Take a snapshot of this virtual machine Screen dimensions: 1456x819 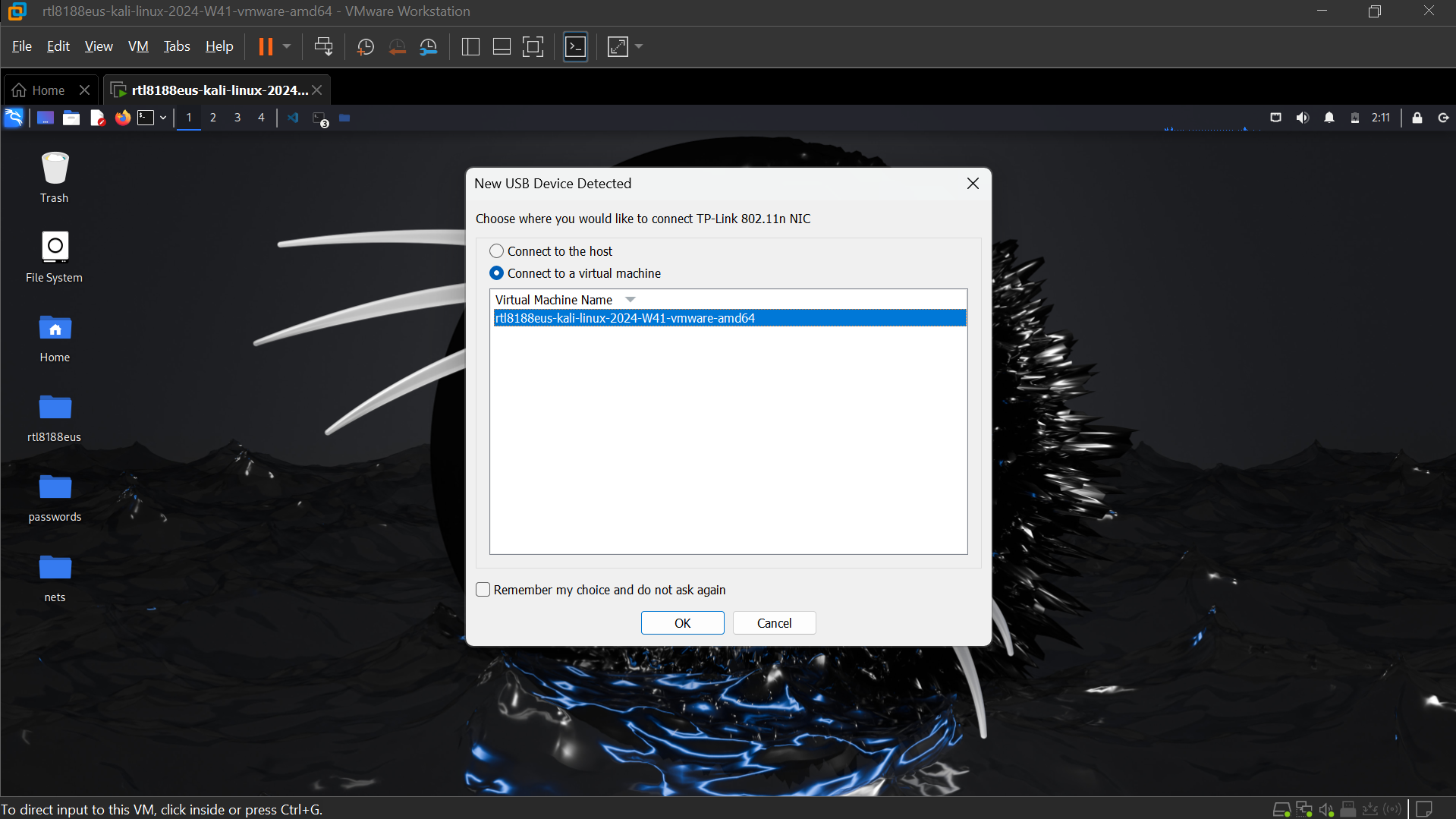(x=365, y=47)
